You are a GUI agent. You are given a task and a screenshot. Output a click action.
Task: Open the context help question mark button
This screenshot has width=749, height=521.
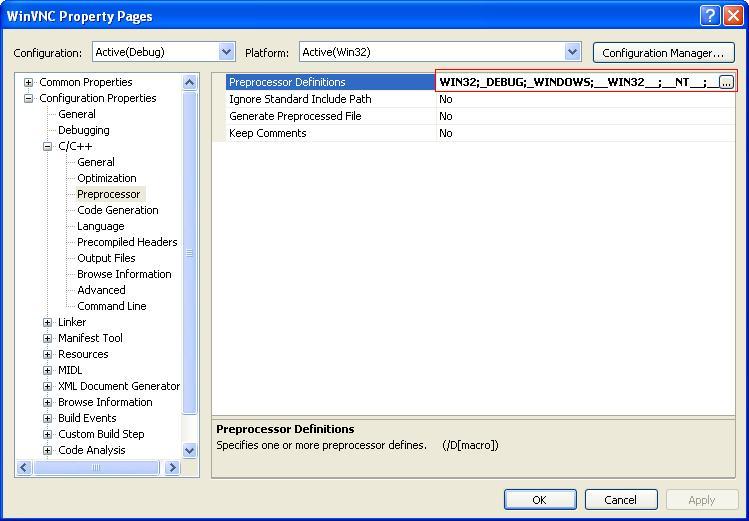(x=710, y=16)
